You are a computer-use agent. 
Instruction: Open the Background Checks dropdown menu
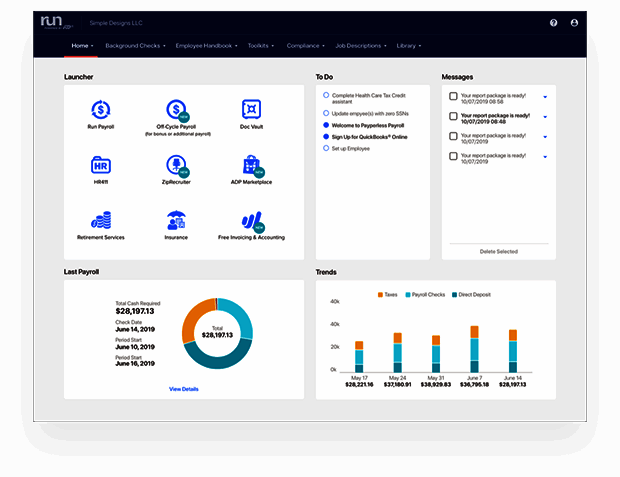[x=136, y=46]
